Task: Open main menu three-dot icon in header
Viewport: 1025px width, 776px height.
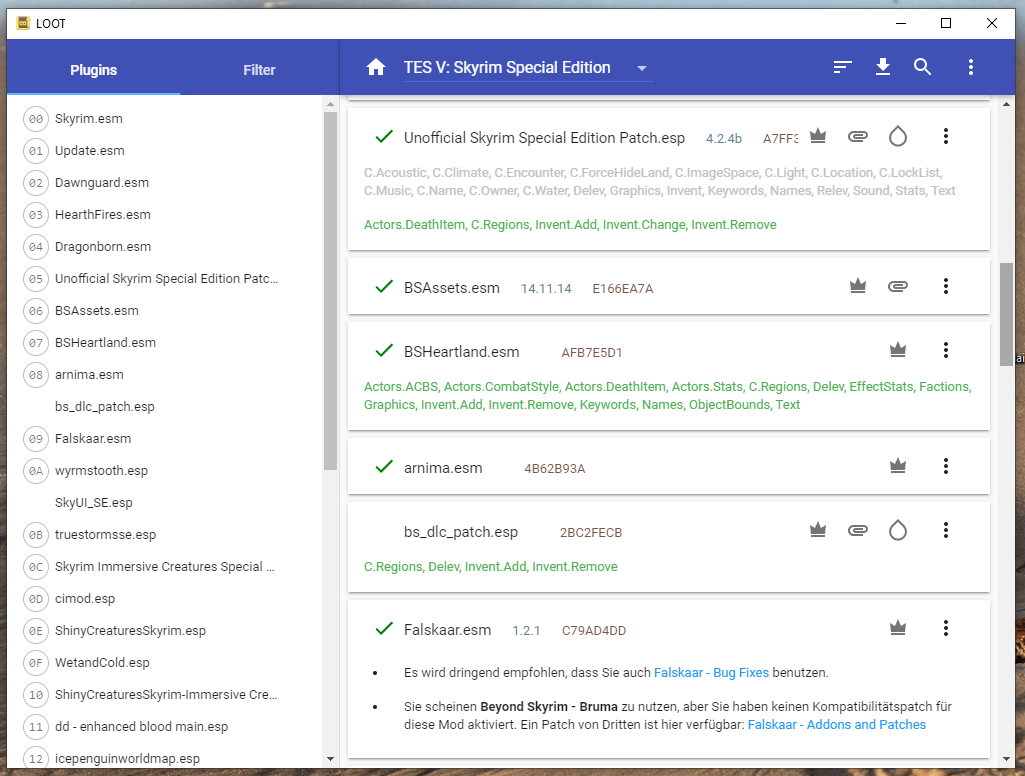Action: [x=970, y=67]
